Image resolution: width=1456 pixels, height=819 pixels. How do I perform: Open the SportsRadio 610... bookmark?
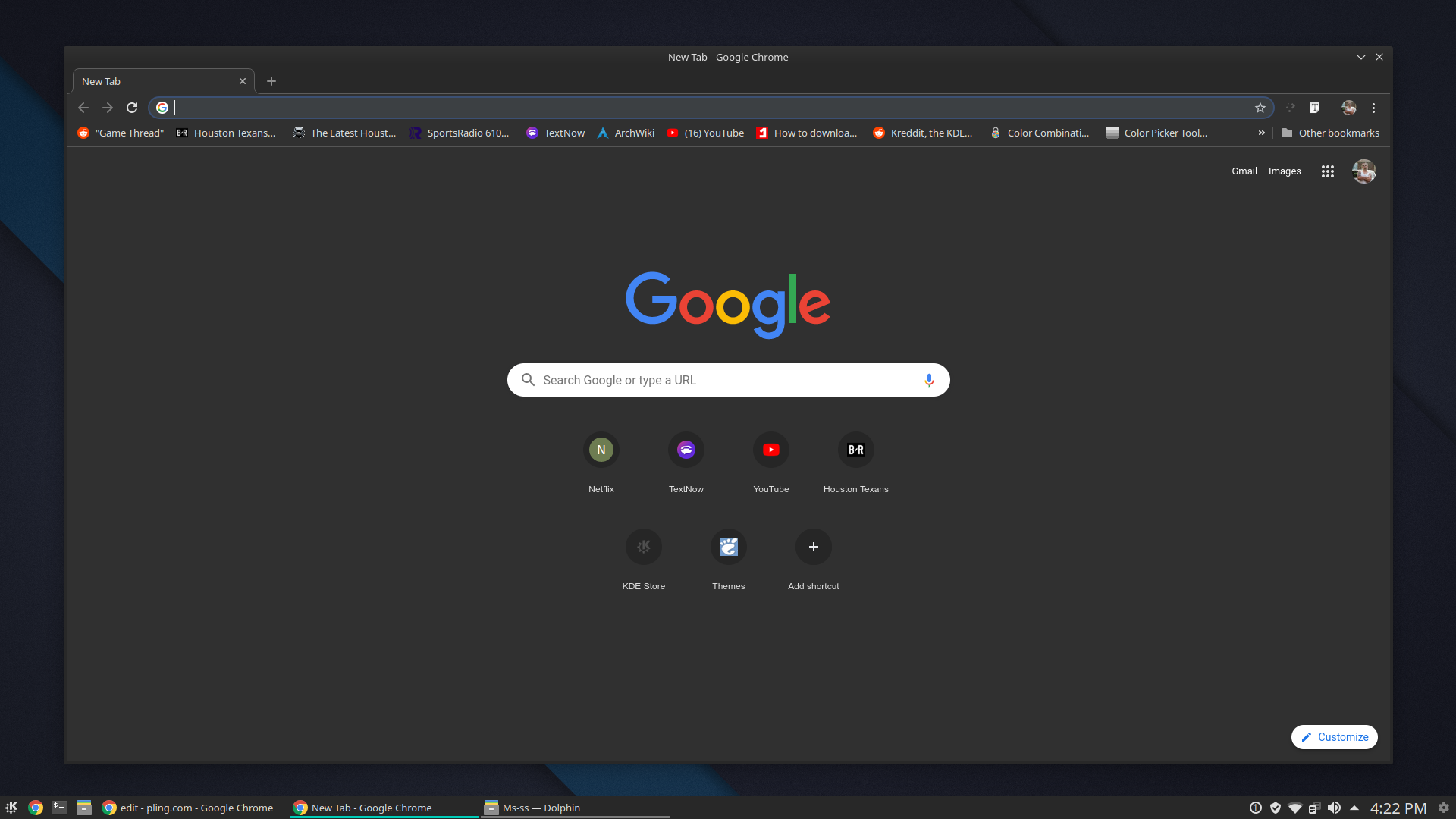[x=460, y=133]
